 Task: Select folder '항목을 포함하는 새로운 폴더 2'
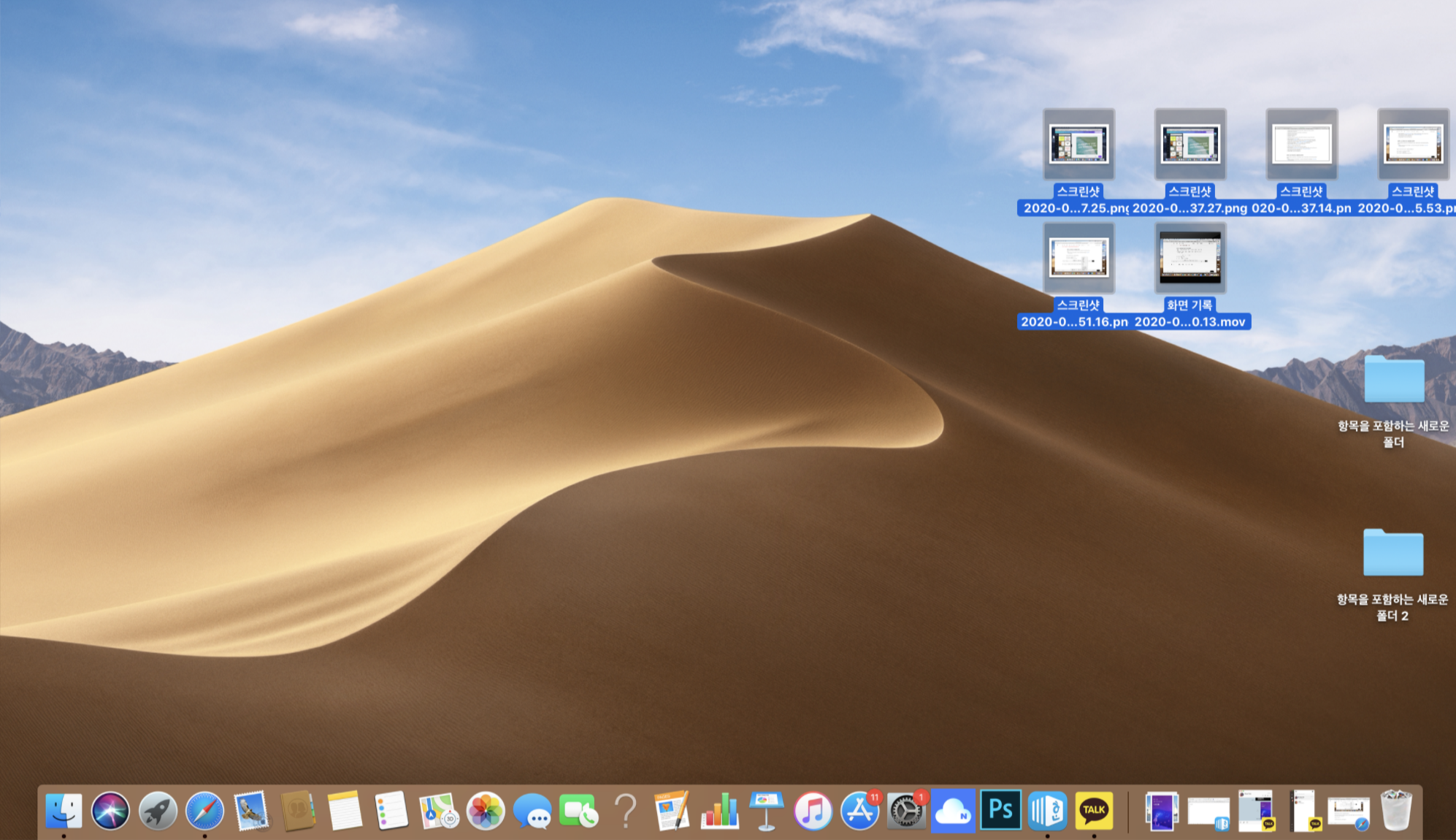pyautogui.click(x=1392, y=553)
